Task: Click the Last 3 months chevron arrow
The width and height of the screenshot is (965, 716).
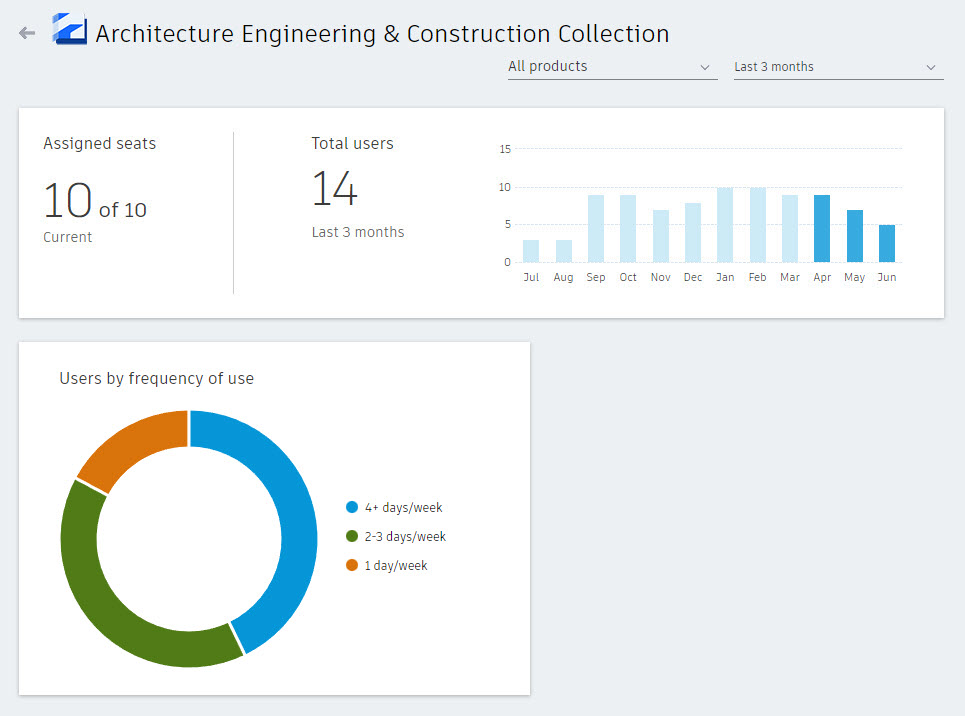Action: tap(931, 67)
